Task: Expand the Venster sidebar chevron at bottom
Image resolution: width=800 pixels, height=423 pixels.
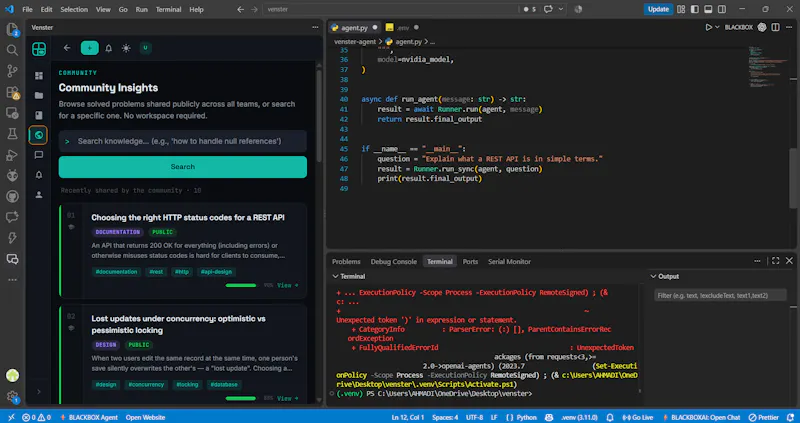Action: pos(39,392)
